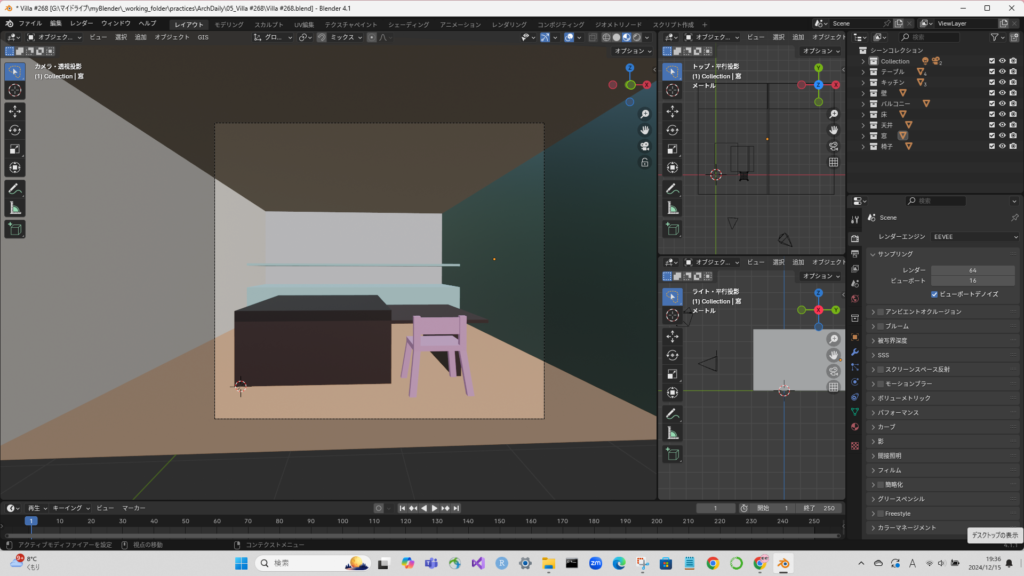The height and width of the screenshot is (576, 1024).
Task: Open the レンダーエンジン EEVEE dropdown
Action: click(x=975, y=237)
